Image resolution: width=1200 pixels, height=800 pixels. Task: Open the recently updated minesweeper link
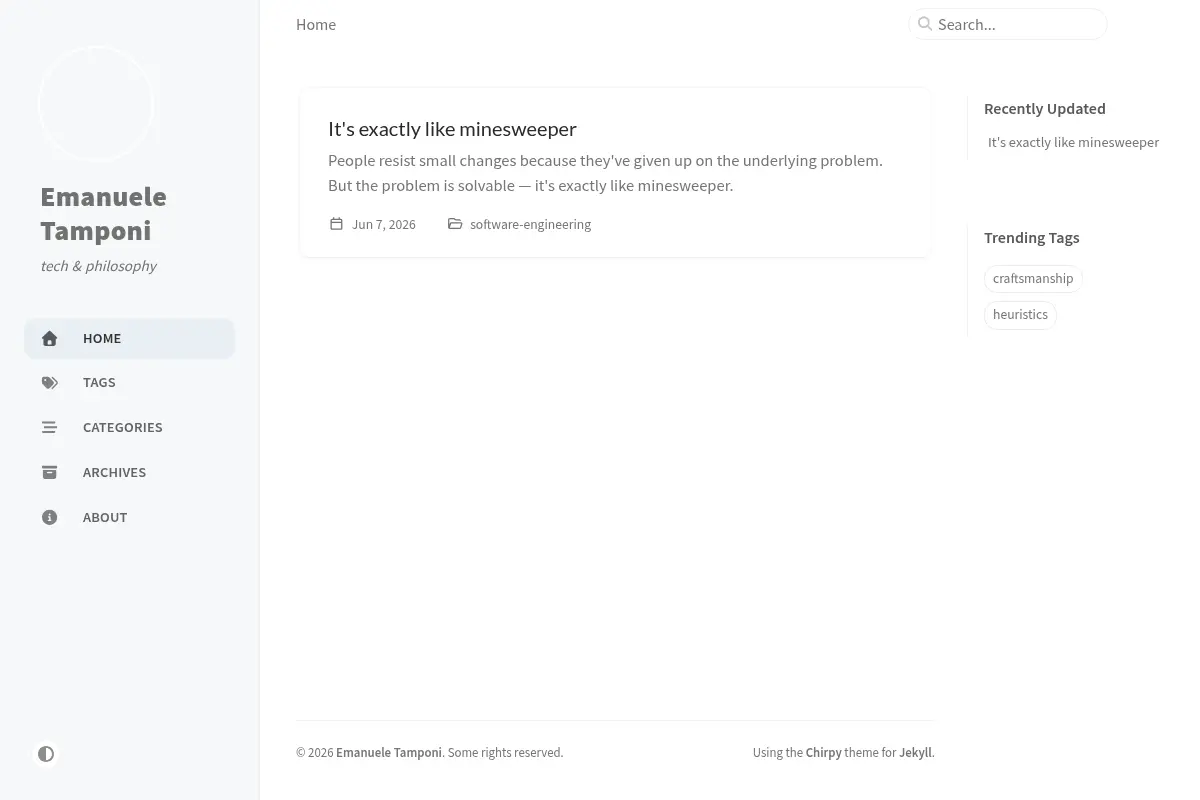[1073, 142]
